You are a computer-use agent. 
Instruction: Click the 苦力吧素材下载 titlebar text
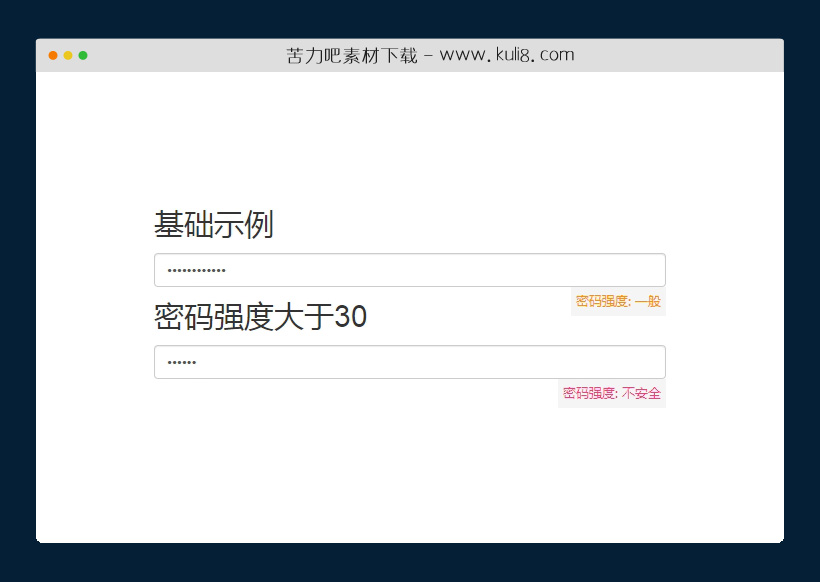[350, 55]
